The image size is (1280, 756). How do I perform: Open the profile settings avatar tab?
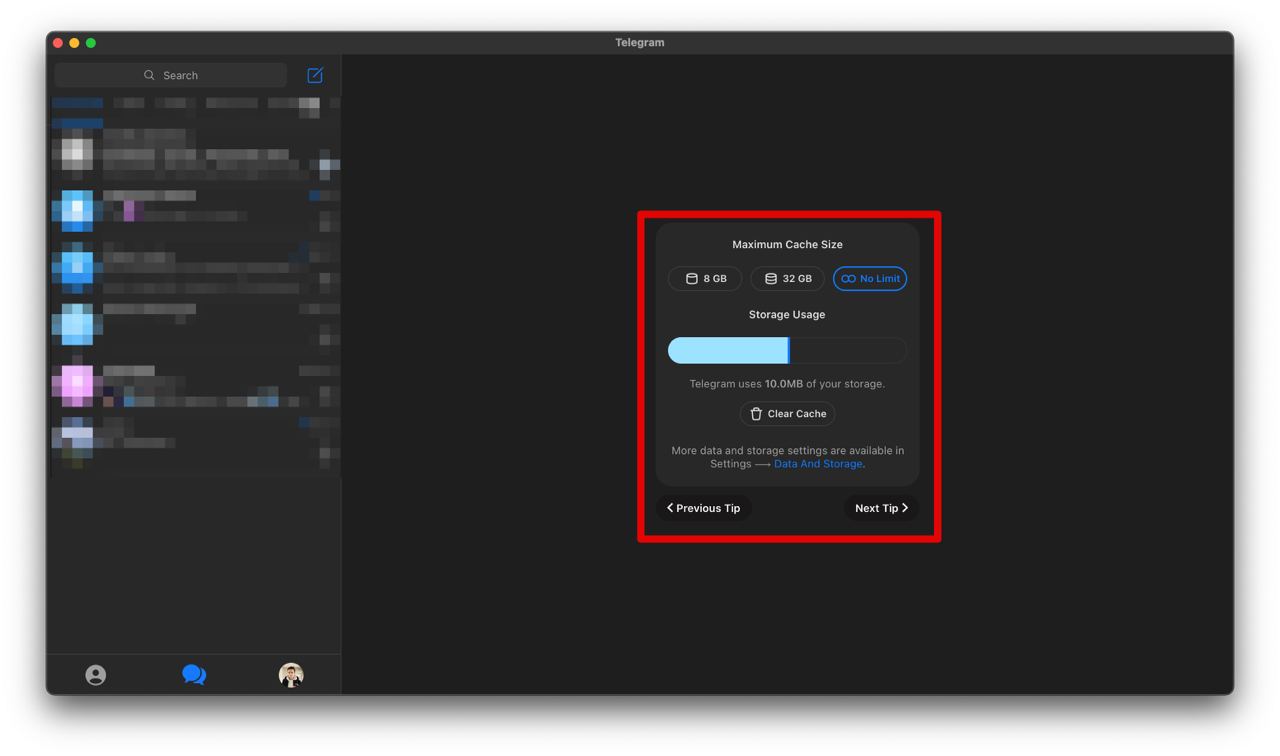tap(291, 675)
